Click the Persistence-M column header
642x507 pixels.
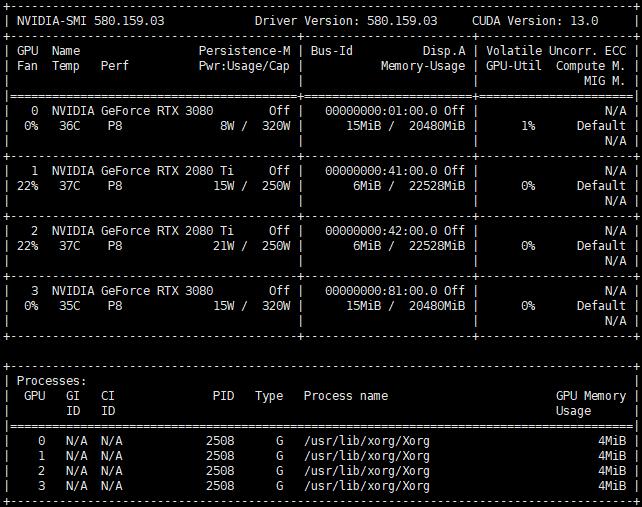point(244,51)
